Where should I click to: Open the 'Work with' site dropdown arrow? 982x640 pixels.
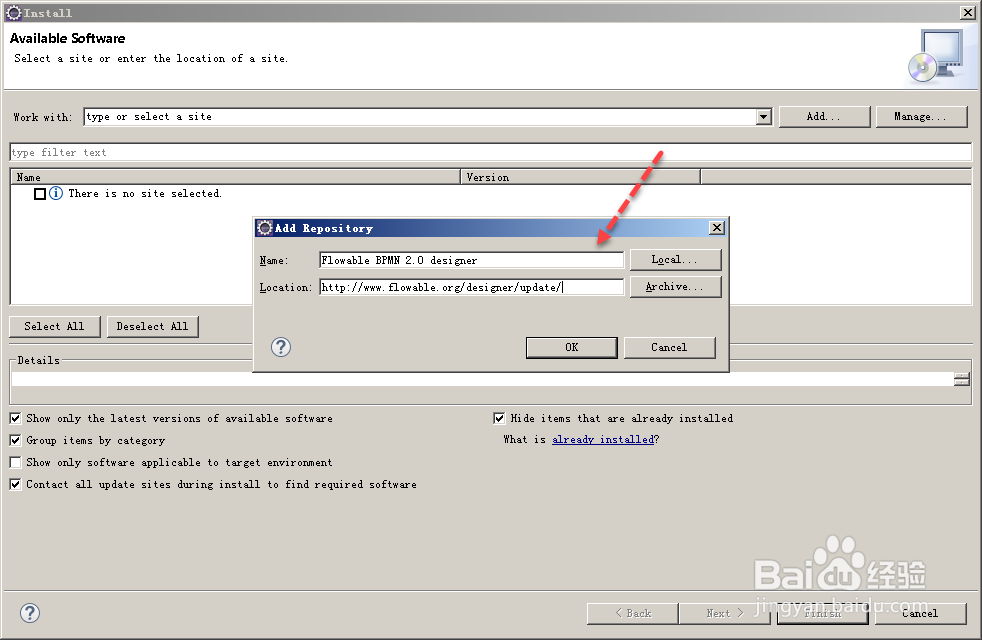click(x=763, y=116)
